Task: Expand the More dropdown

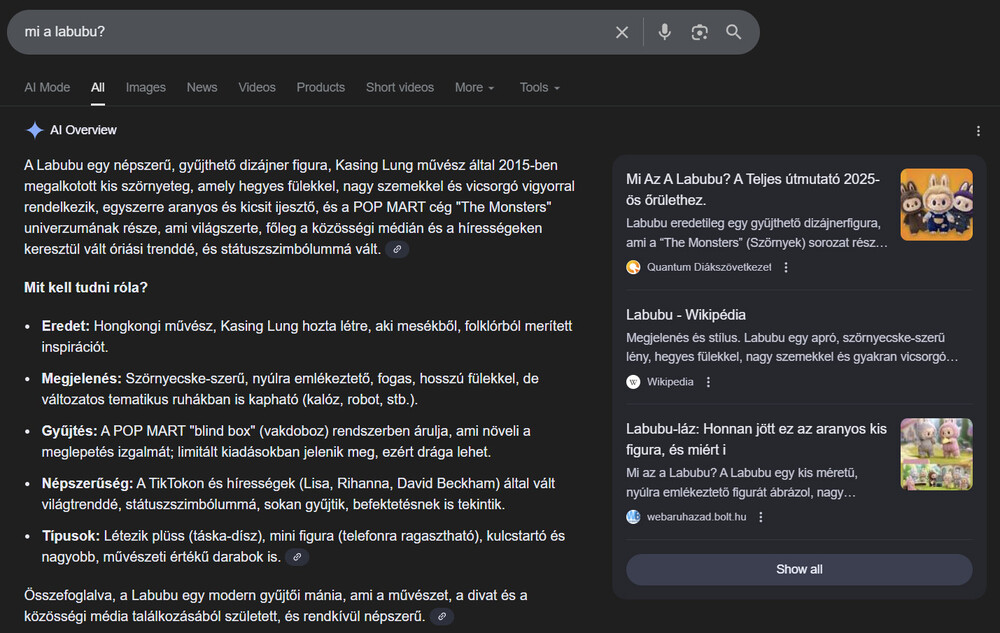Action: coord(474,87)
